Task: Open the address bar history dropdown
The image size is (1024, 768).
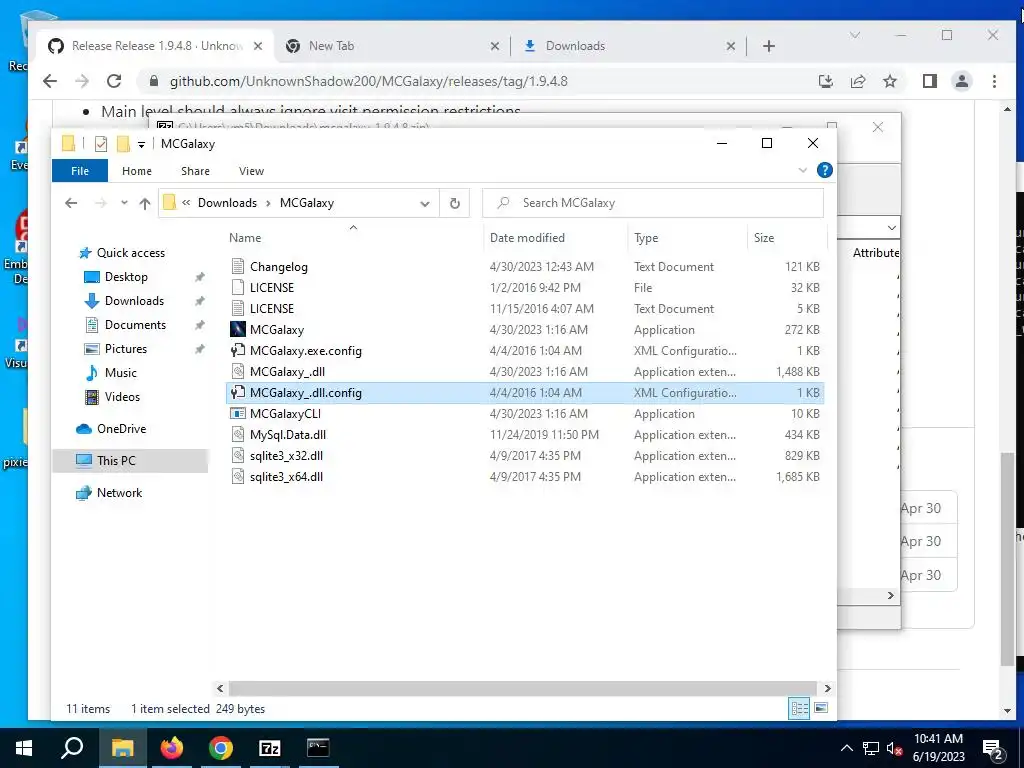Action: point(424,204)
